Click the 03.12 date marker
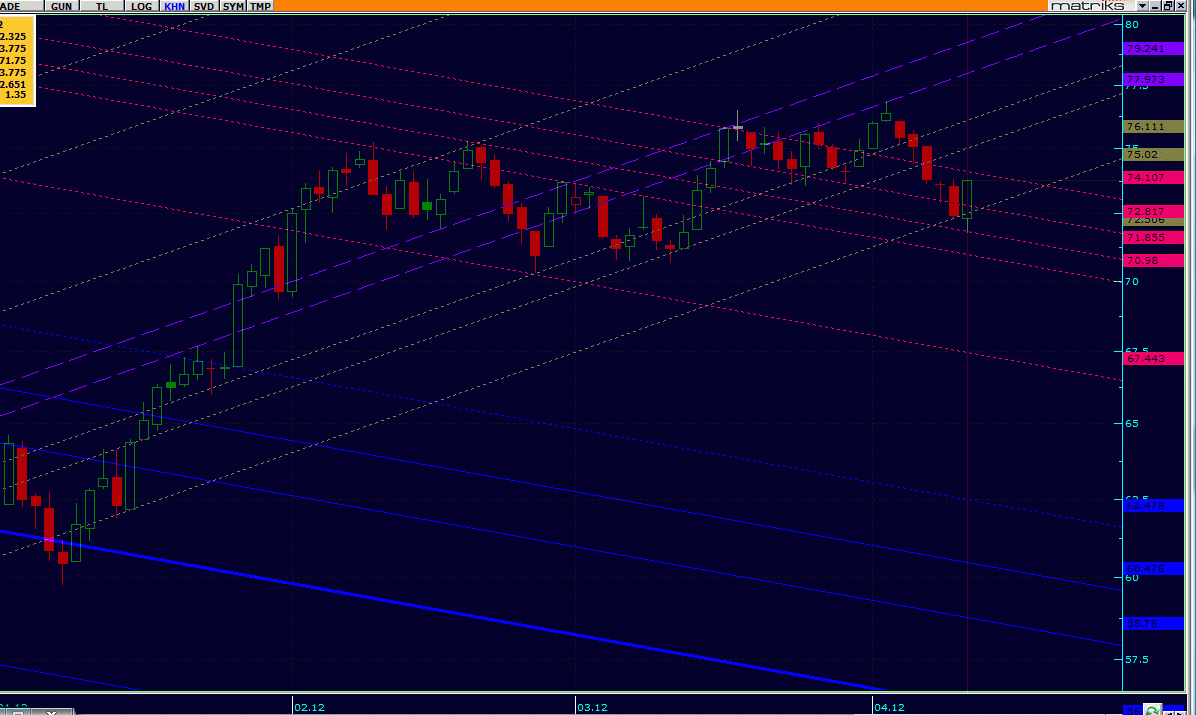The width and height of the screenshot is (1196, 715). [593, 707]
